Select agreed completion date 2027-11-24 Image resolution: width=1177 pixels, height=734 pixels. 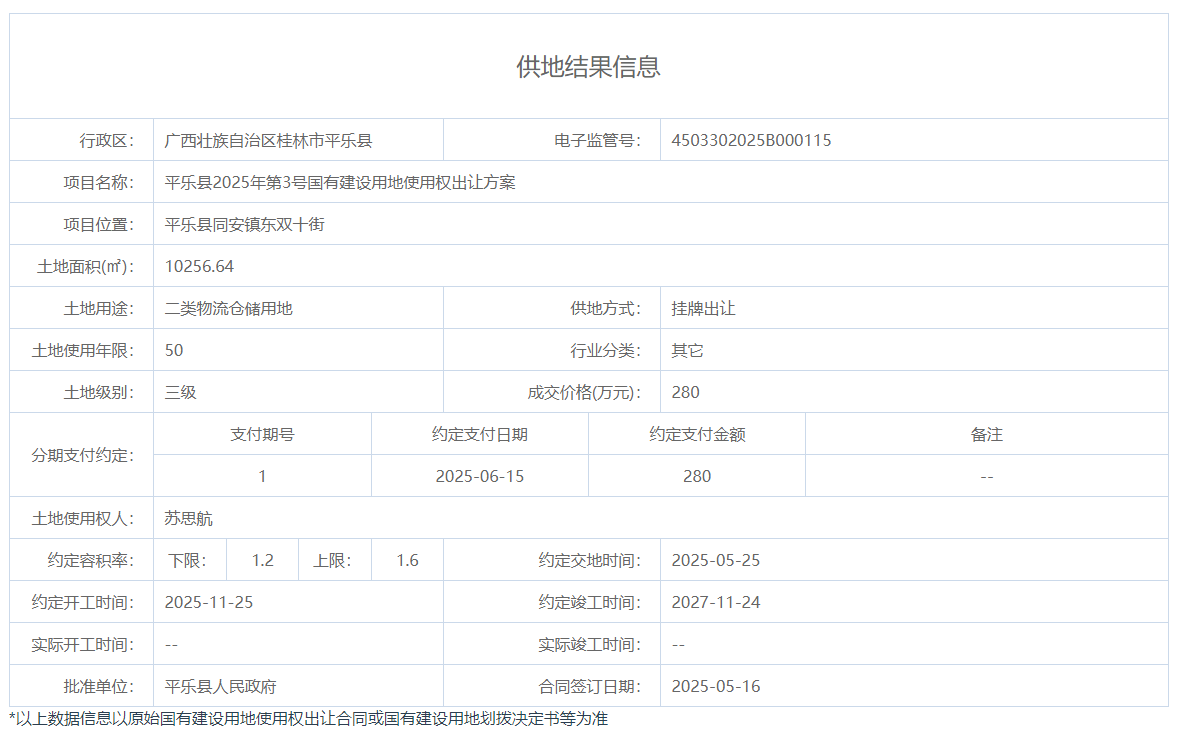pos(715,603)
